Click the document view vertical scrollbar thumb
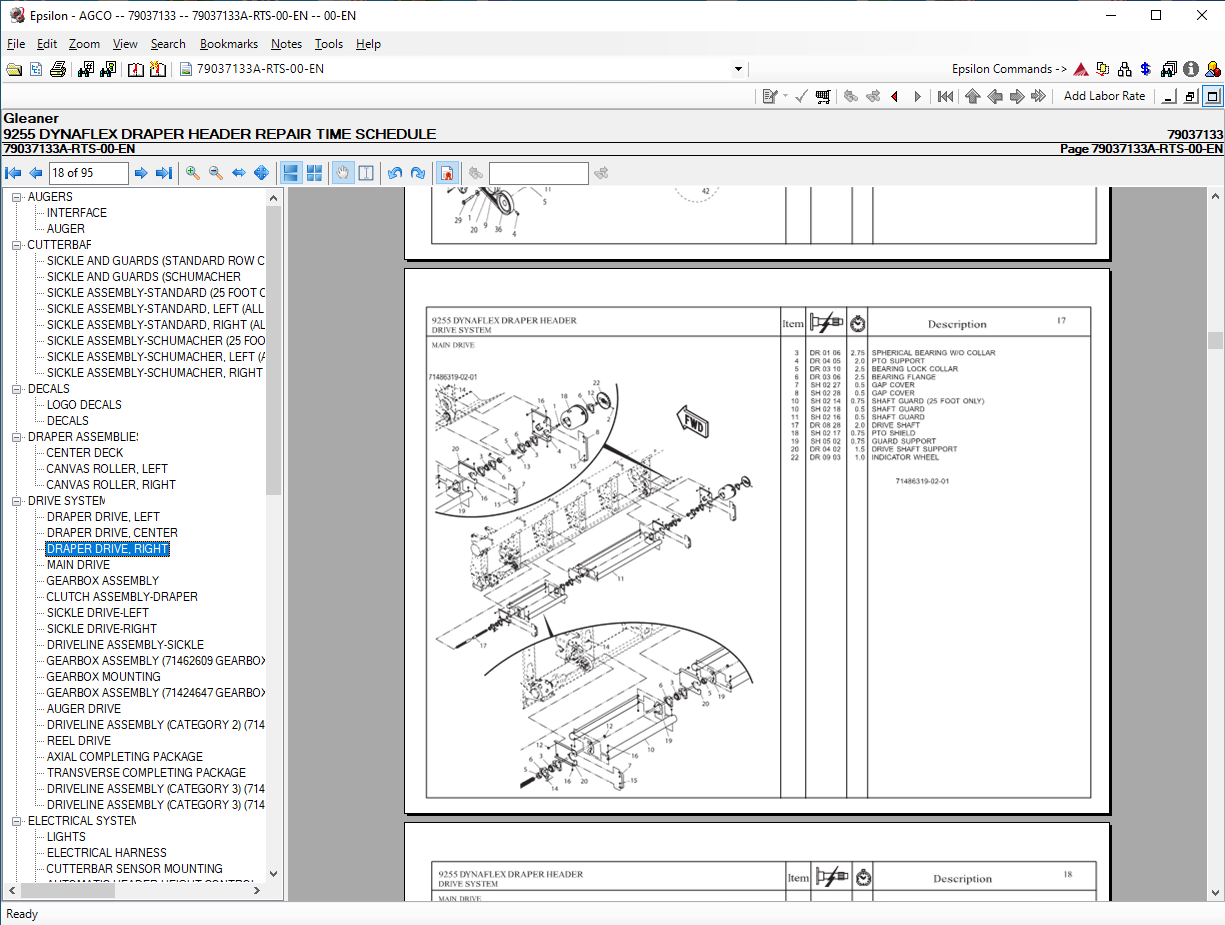Viewport: 1225px width, 925px height. point(1215,341)
